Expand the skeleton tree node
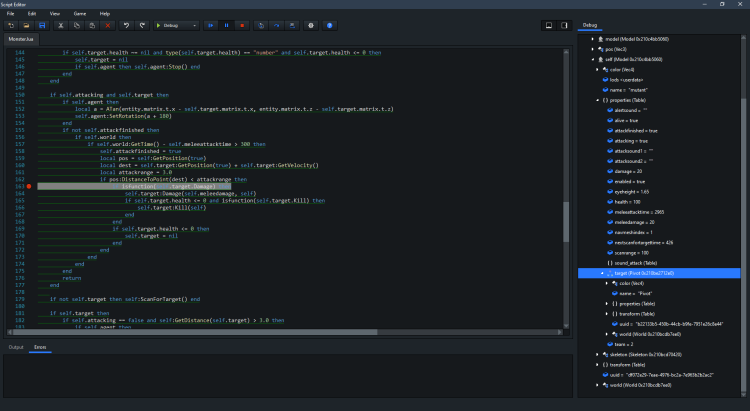 (x=598, y=354)
